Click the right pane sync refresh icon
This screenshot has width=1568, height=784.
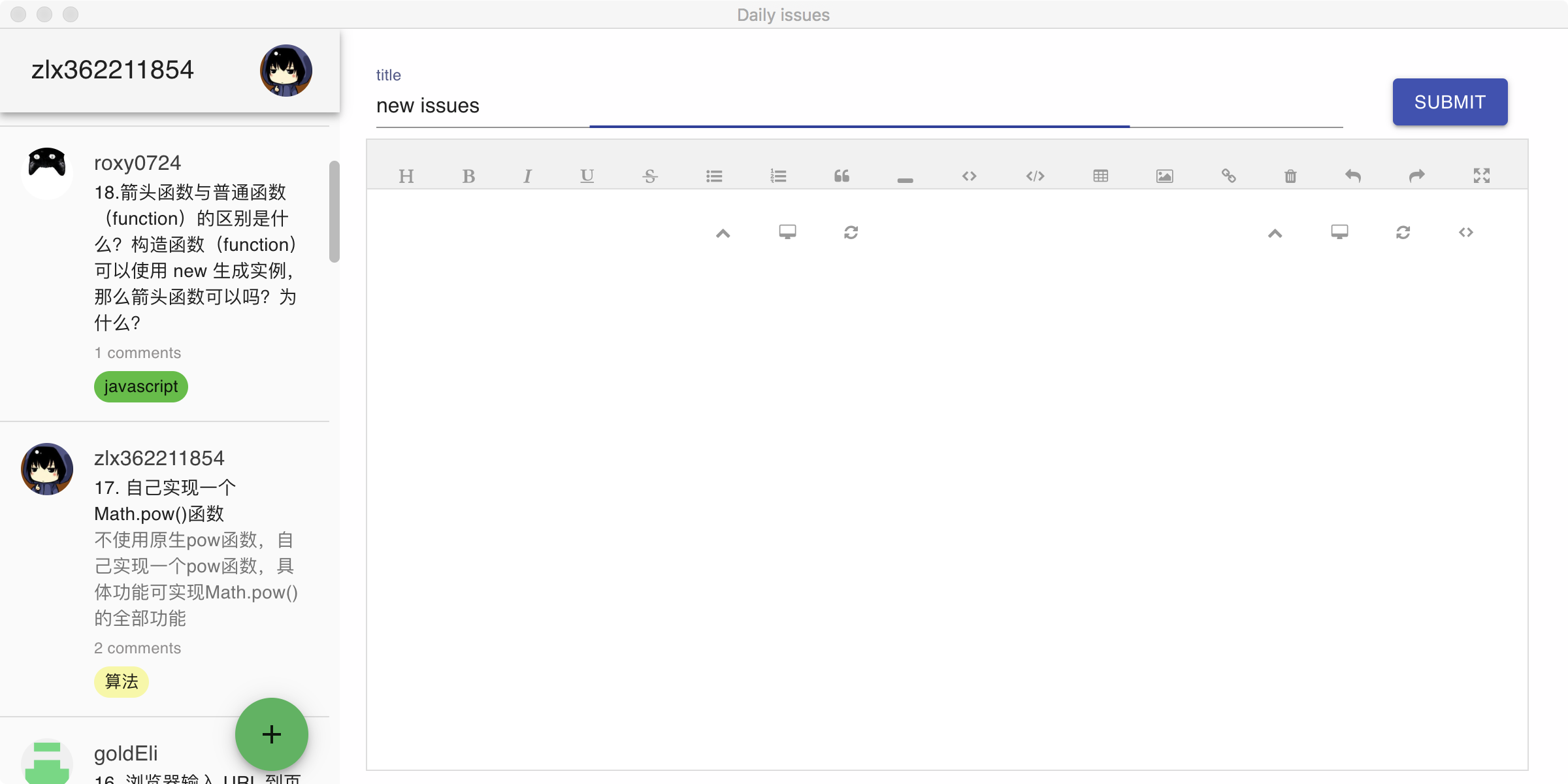point(1403,232)
